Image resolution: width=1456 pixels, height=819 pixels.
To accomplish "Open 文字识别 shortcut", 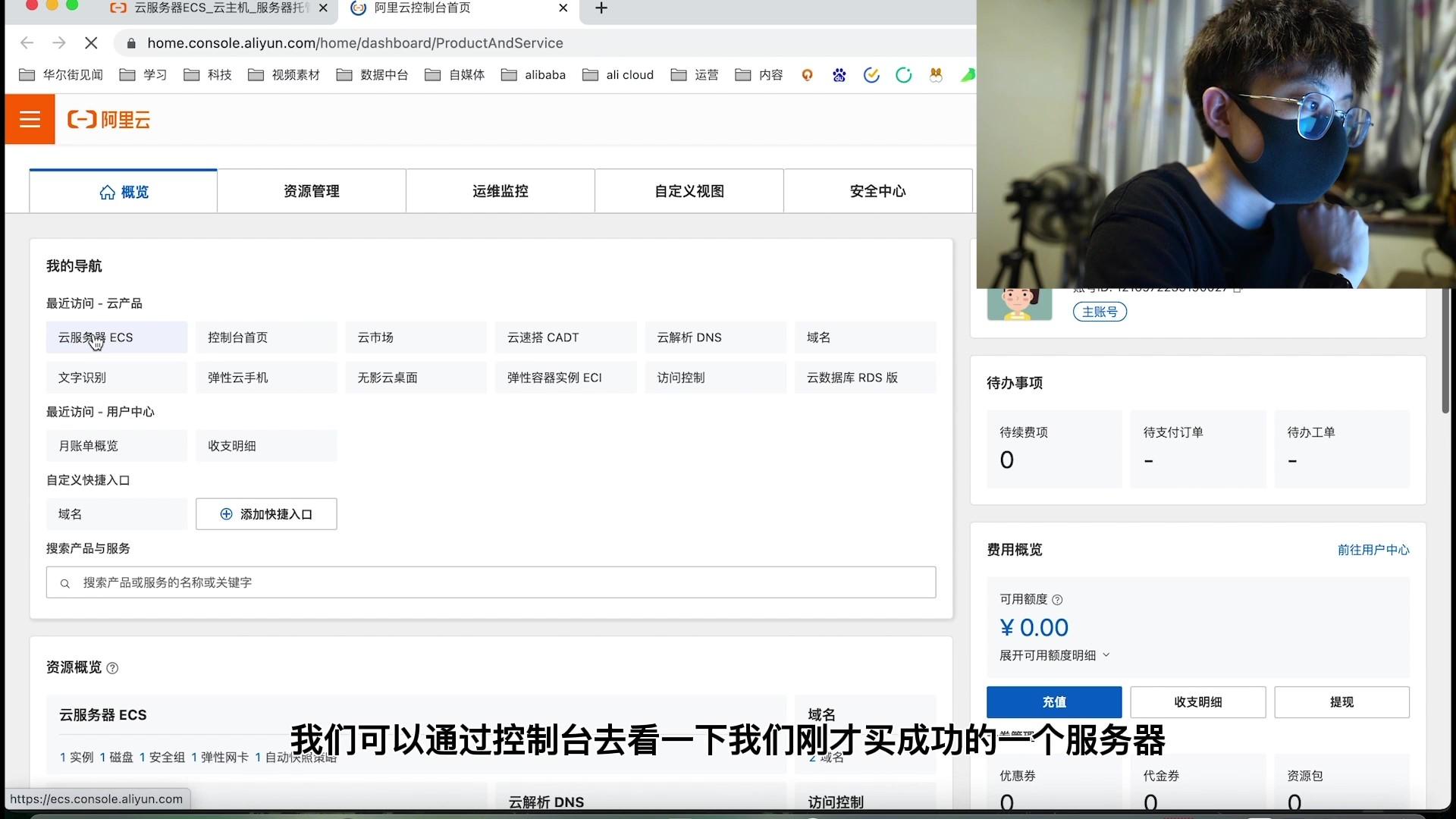I will point(117,378).
